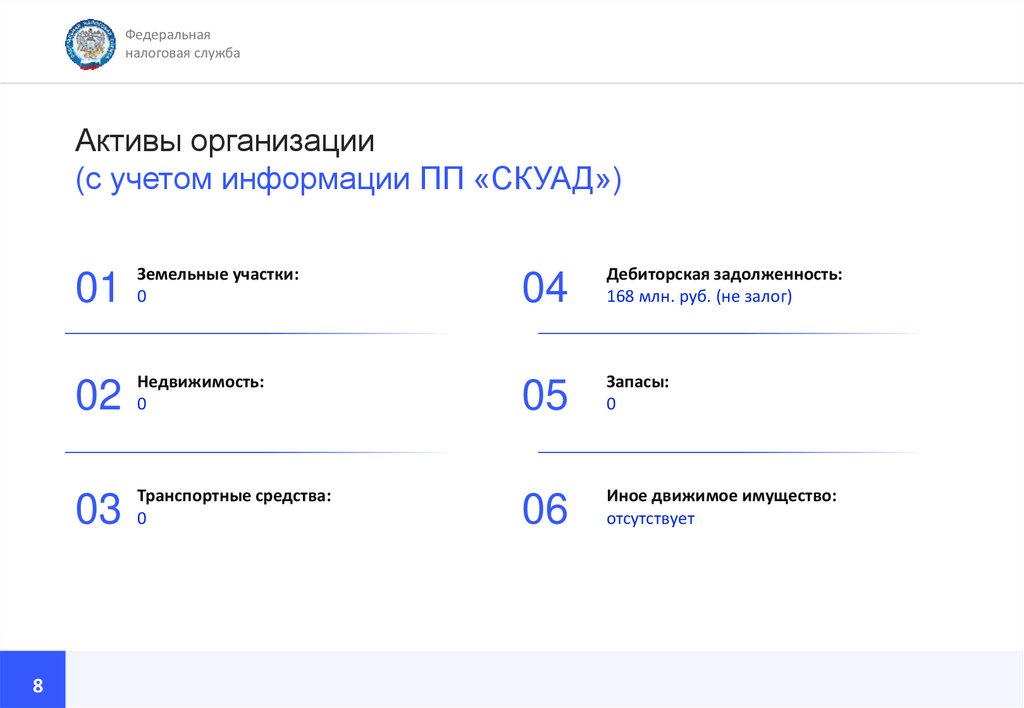Select the label 'Земельные участки:'
The image size is (1024, 708).
click(x=217, y=274)
